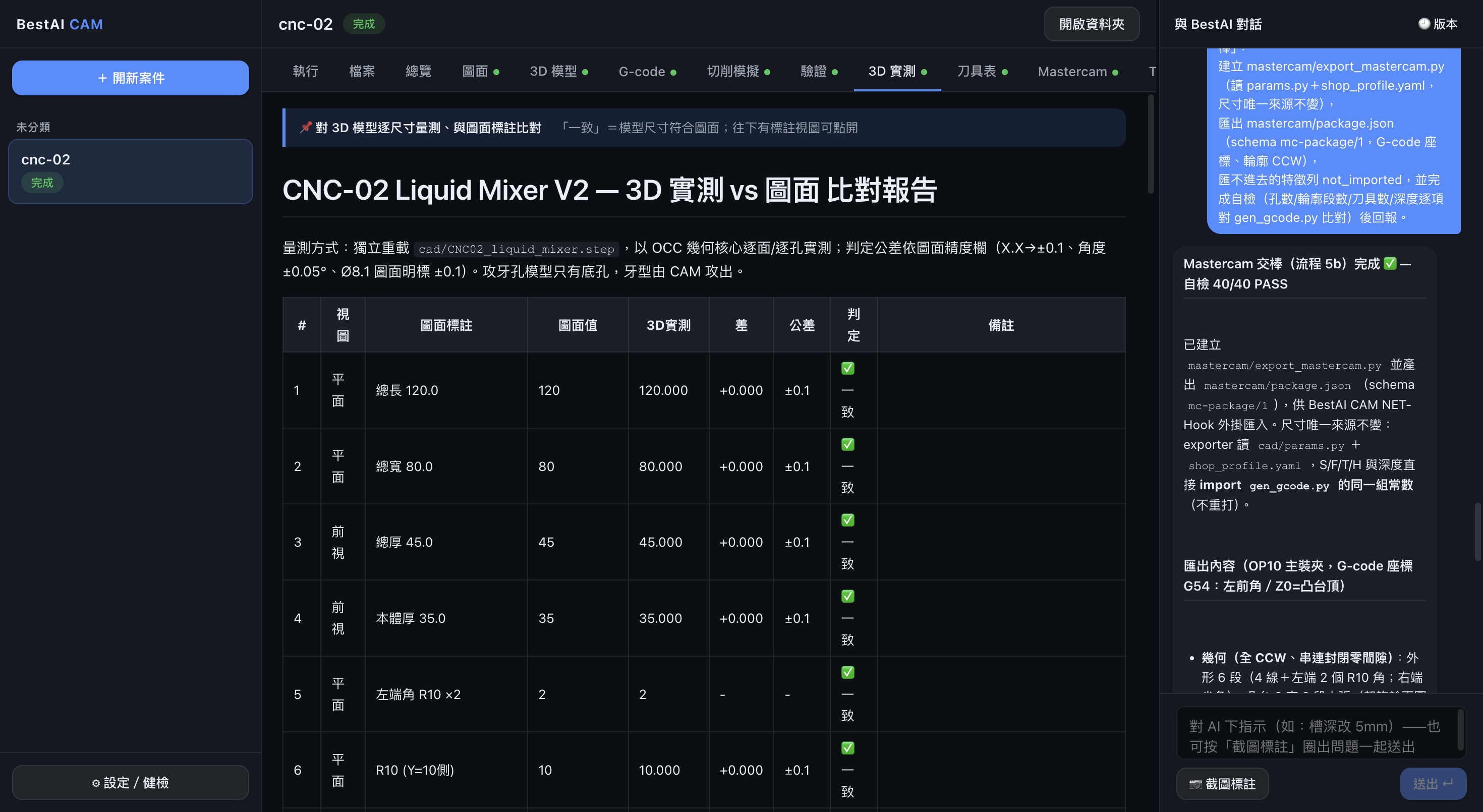Switch to the 圖面 tab
Image resolution: width=1483 pixels, height=812 pixels.
click(481, 71)
